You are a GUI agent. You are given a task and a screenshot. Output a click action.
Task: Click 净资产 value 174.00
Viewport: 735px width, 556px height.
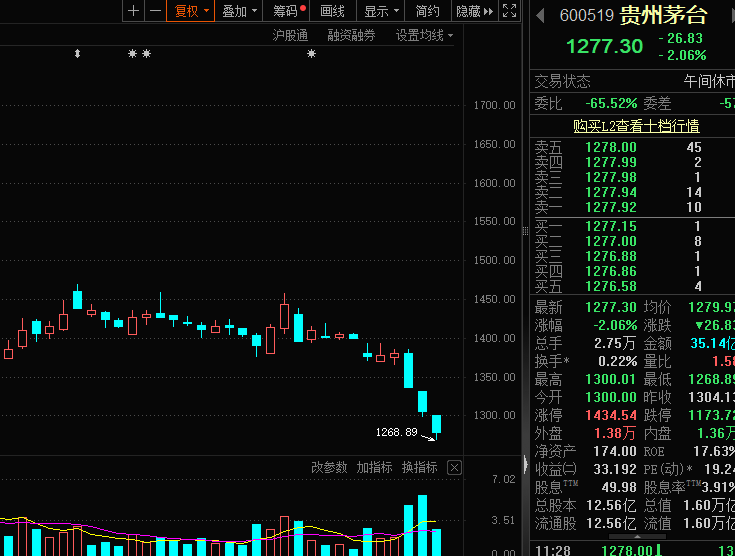pos(615,451)
